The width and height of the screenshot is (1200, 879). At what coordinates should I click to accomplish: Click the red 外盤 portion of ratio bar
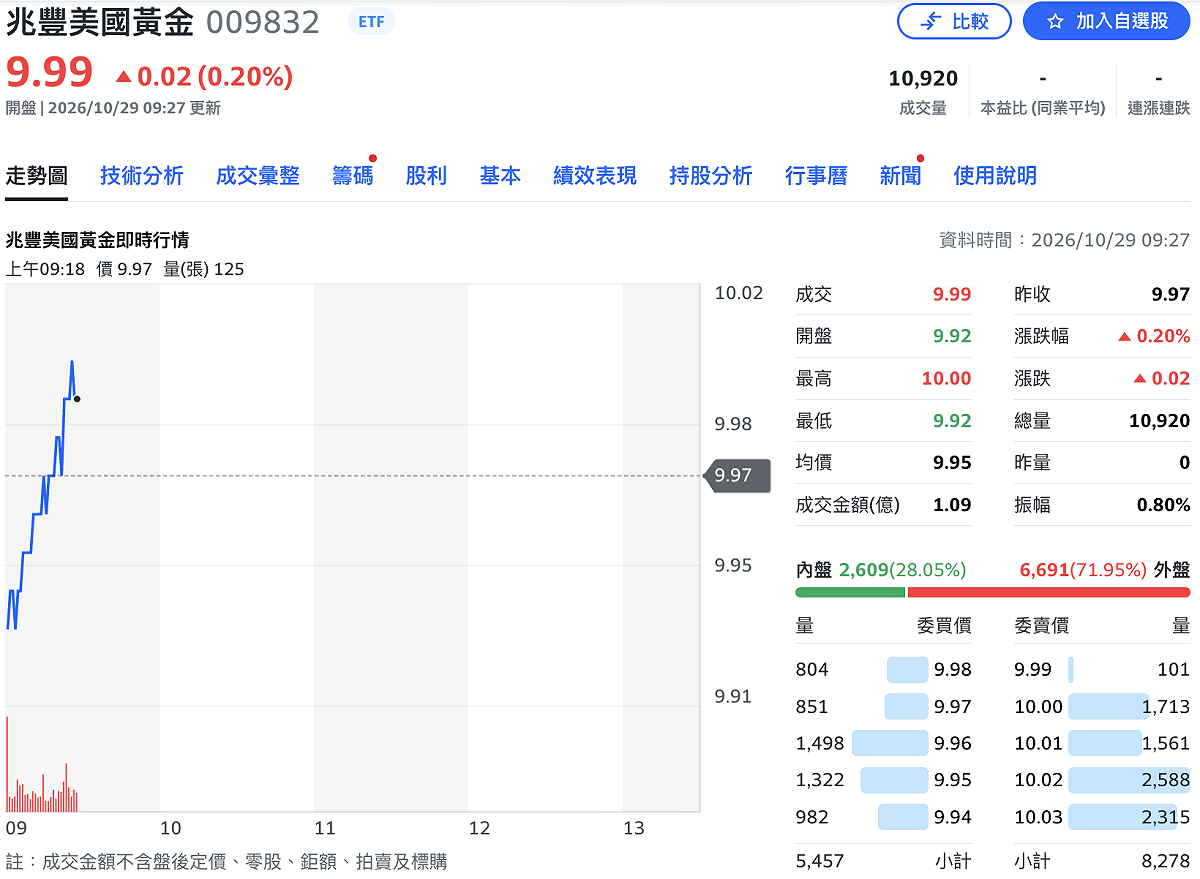click(1049, 592)
